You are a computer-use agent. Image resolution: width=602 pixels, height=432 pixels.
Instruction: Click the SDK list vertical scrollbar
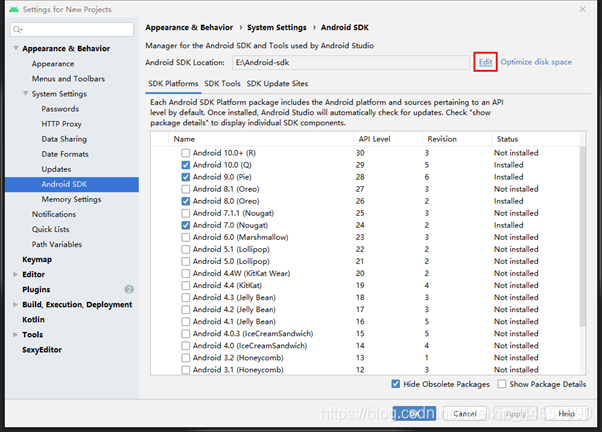(x=582, y=236)
